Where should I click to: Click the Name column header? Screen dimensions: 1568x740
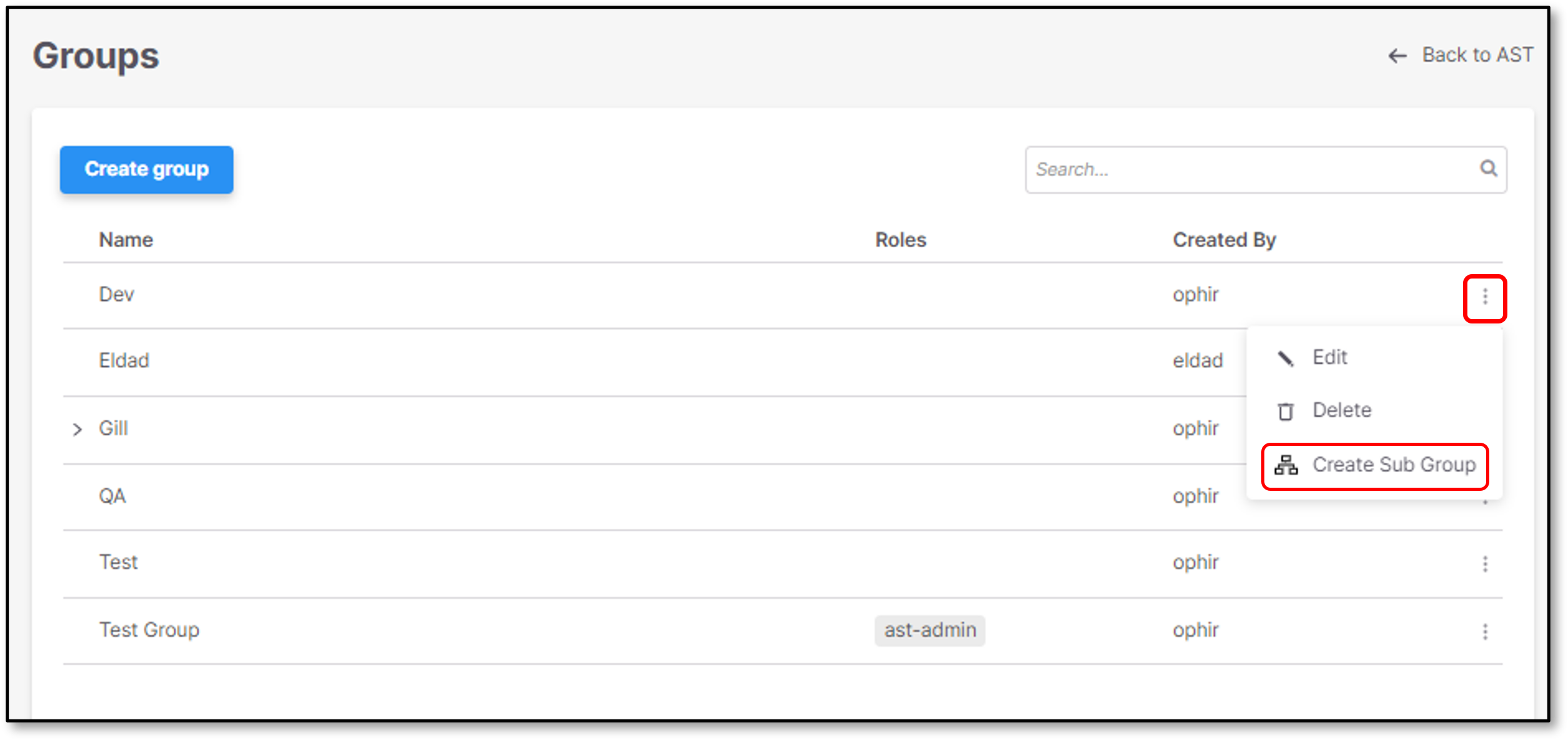pyautogui.click(x=126, y=240)
